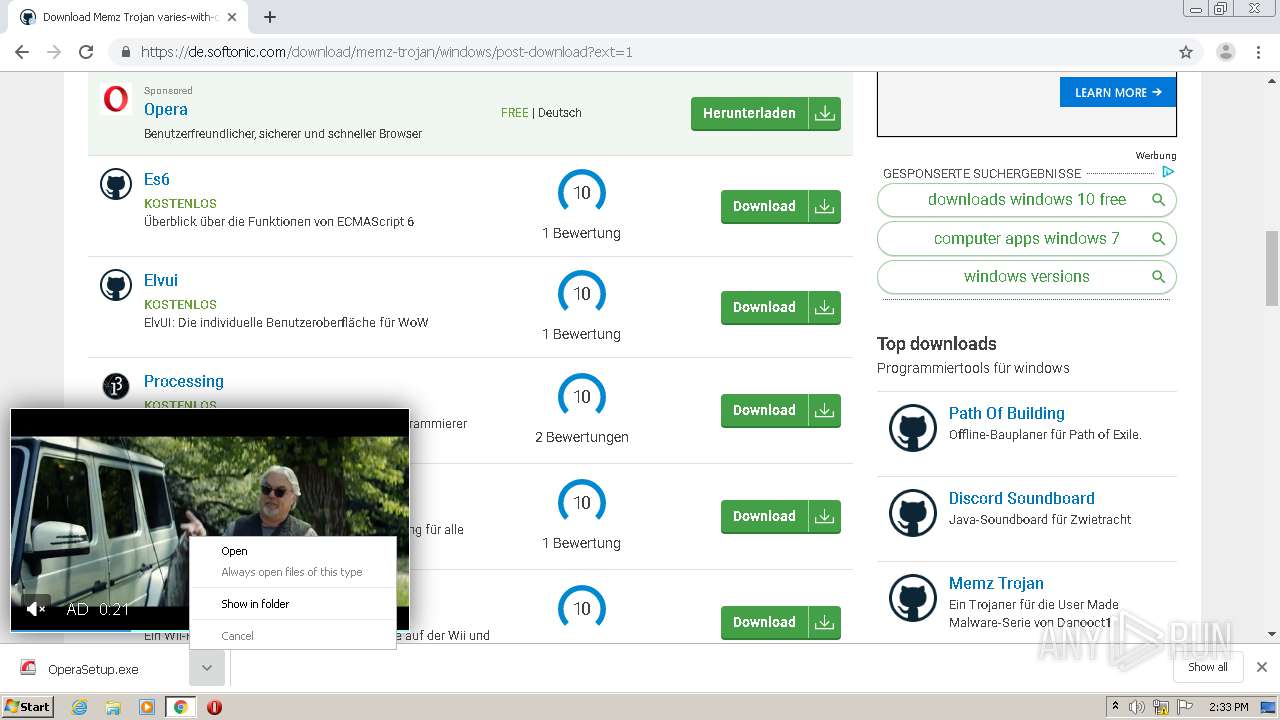Open the Discord Soundboard link
Viewport: 1280px width, 720px height.
(x=1022, y=498)
